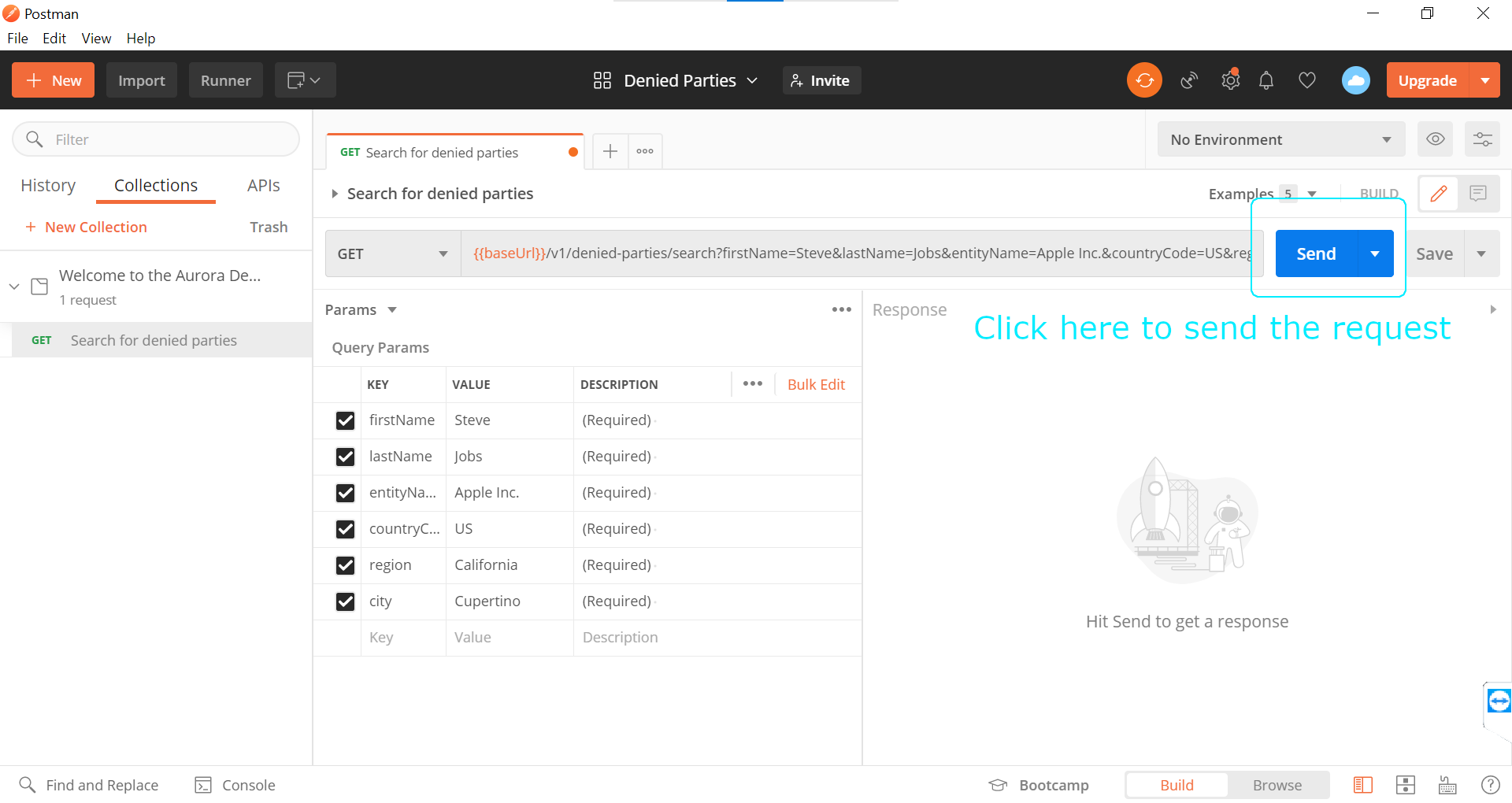Uncheck the firstName parameter

(x=345, y=420)
